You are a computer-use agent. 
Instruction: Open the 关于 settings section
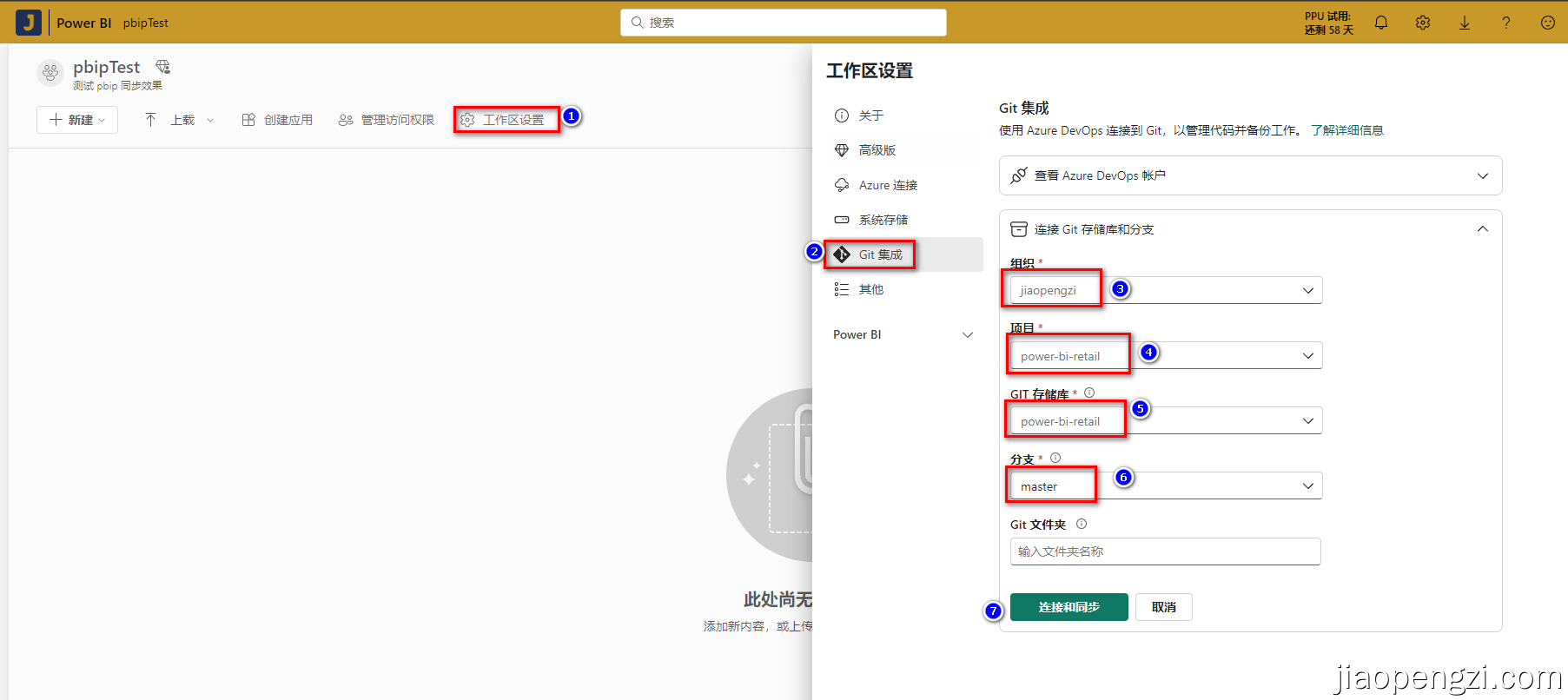click(903, 116)
